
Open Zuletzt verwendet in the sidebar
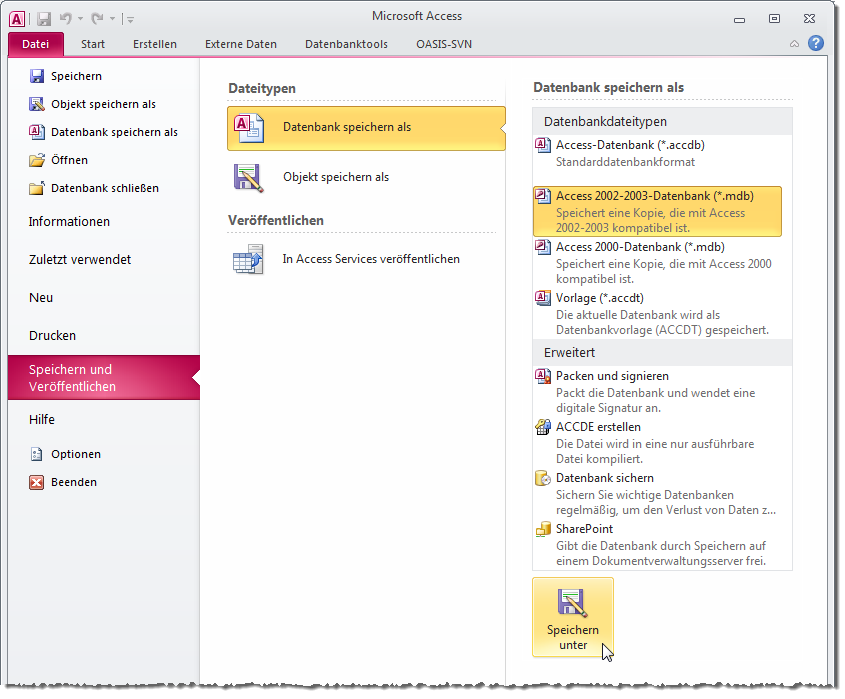point(80,260)
